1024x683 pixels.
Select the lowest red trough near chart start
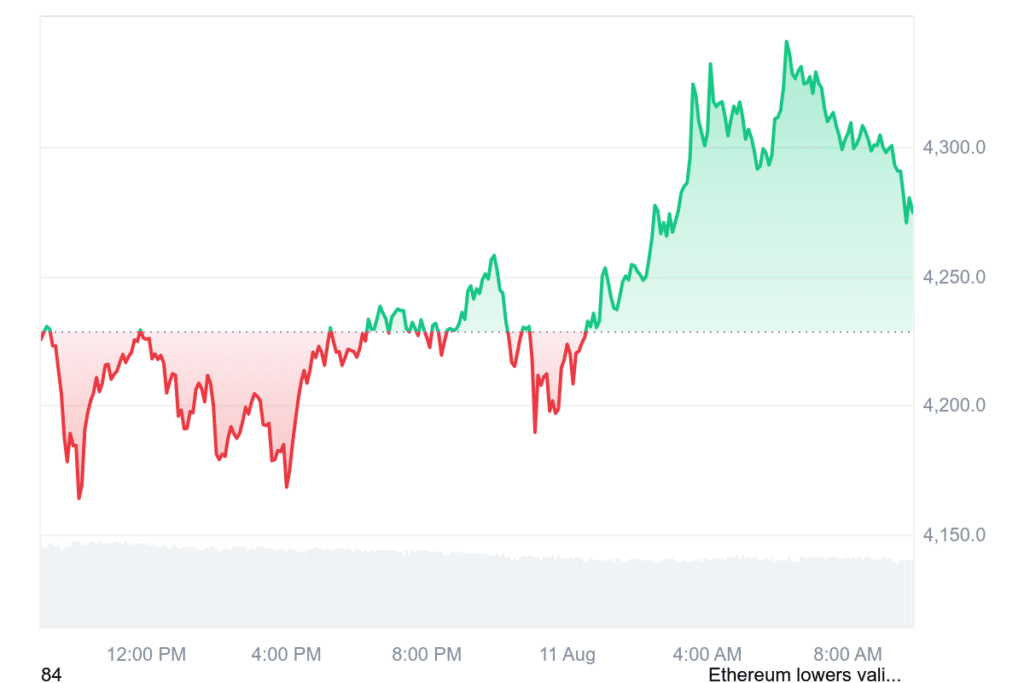click(80, 498)
